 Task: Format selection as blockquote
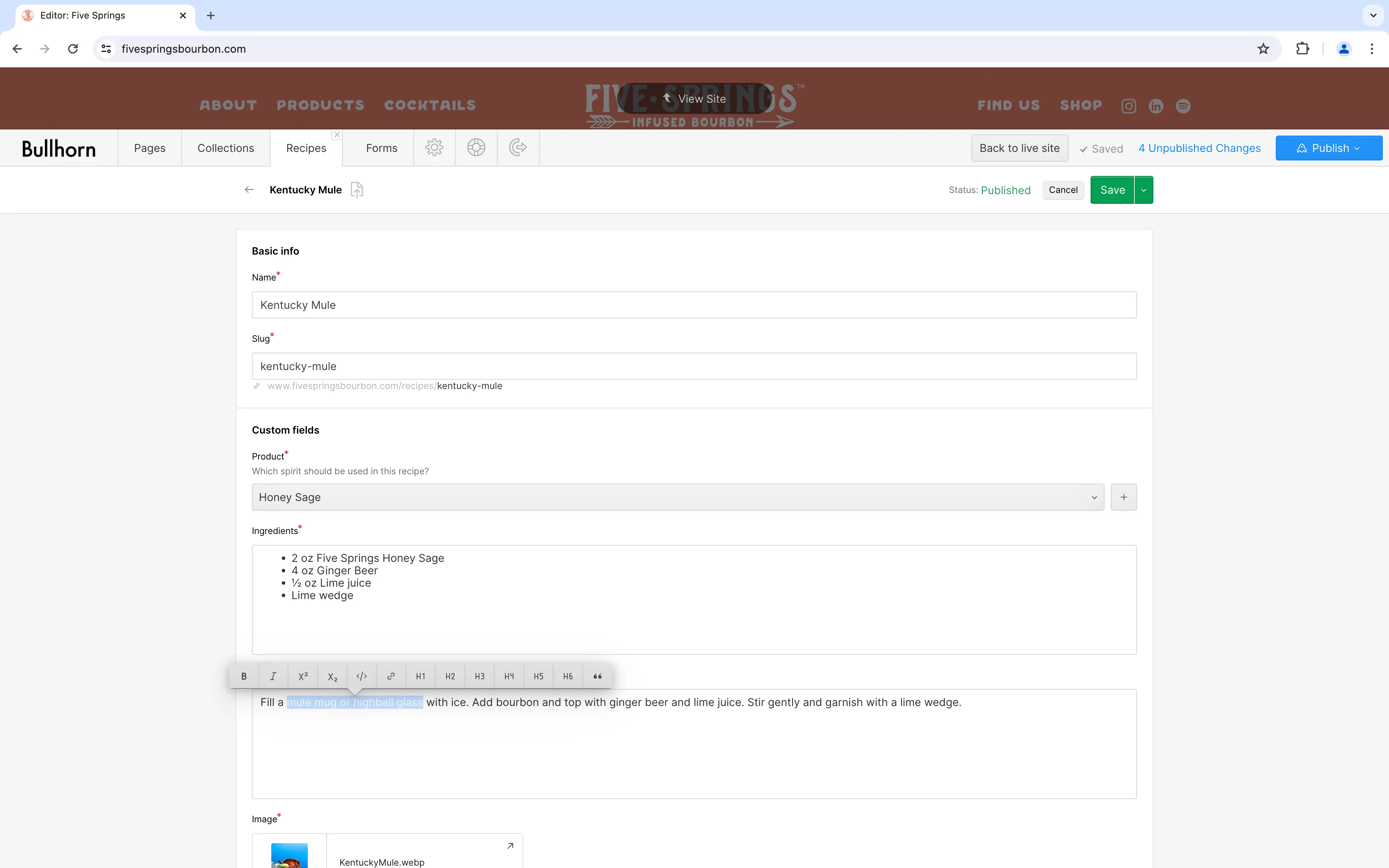(597, 676)
